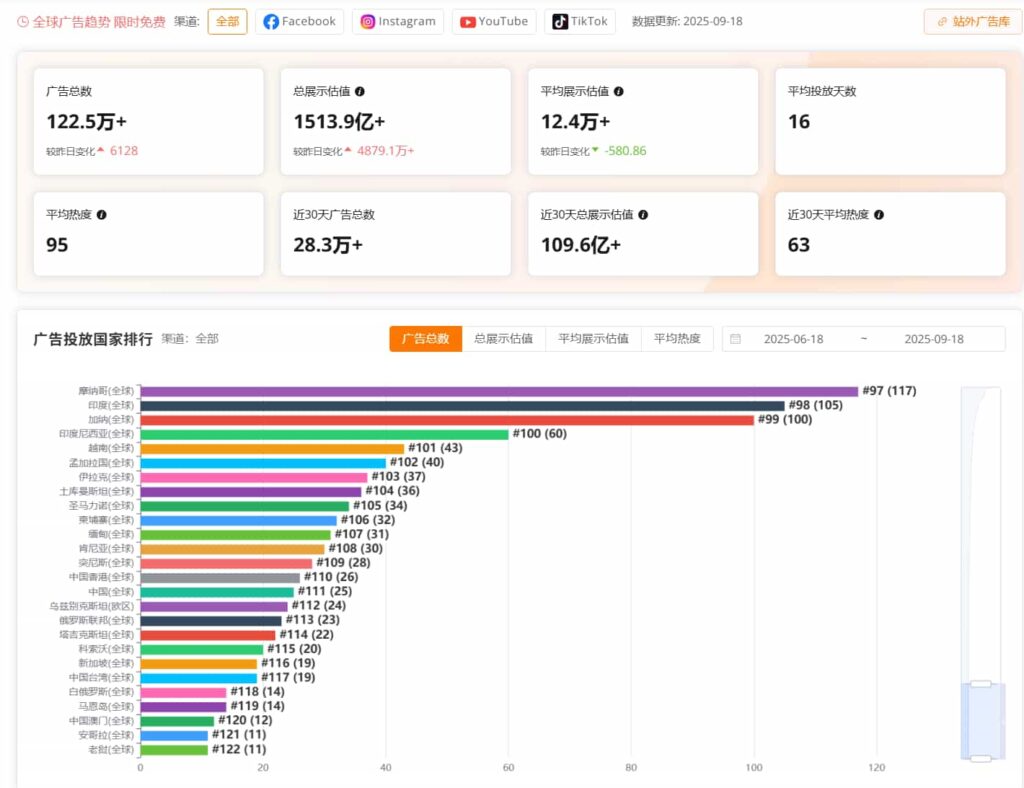This screenshot has height=788, width=1024.
Task: Select the YouTube channel icon
Action: [468, 22]
